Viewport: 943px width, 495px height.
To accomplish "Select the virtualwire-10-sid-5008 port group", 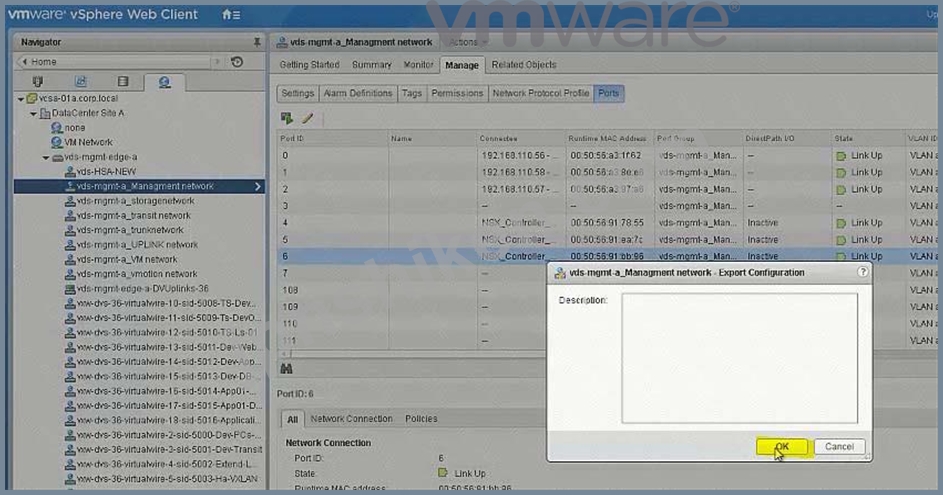I will (x=165, y=303).
